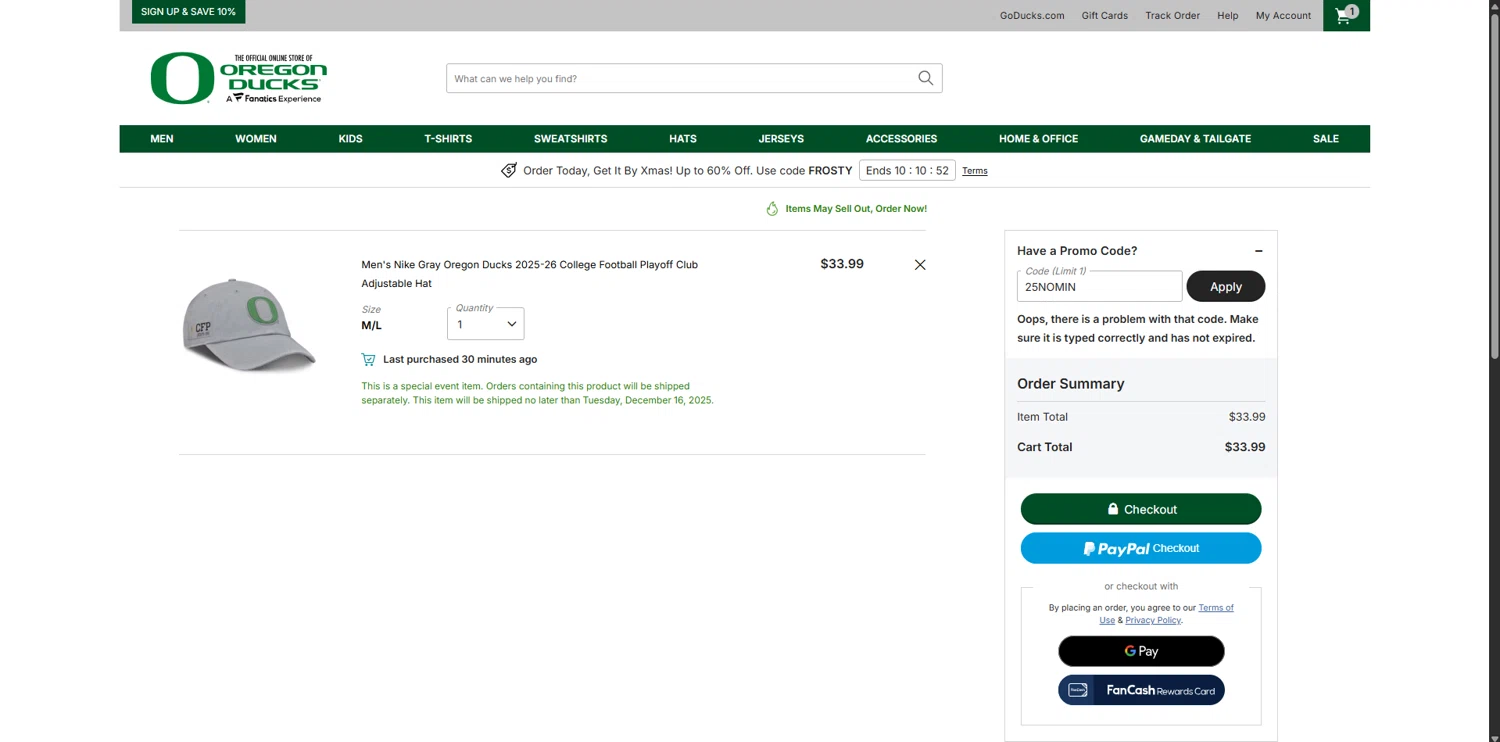Click the promo tag icon in banner
Viewport: 1500px width, 742px height.
[509, 170]
